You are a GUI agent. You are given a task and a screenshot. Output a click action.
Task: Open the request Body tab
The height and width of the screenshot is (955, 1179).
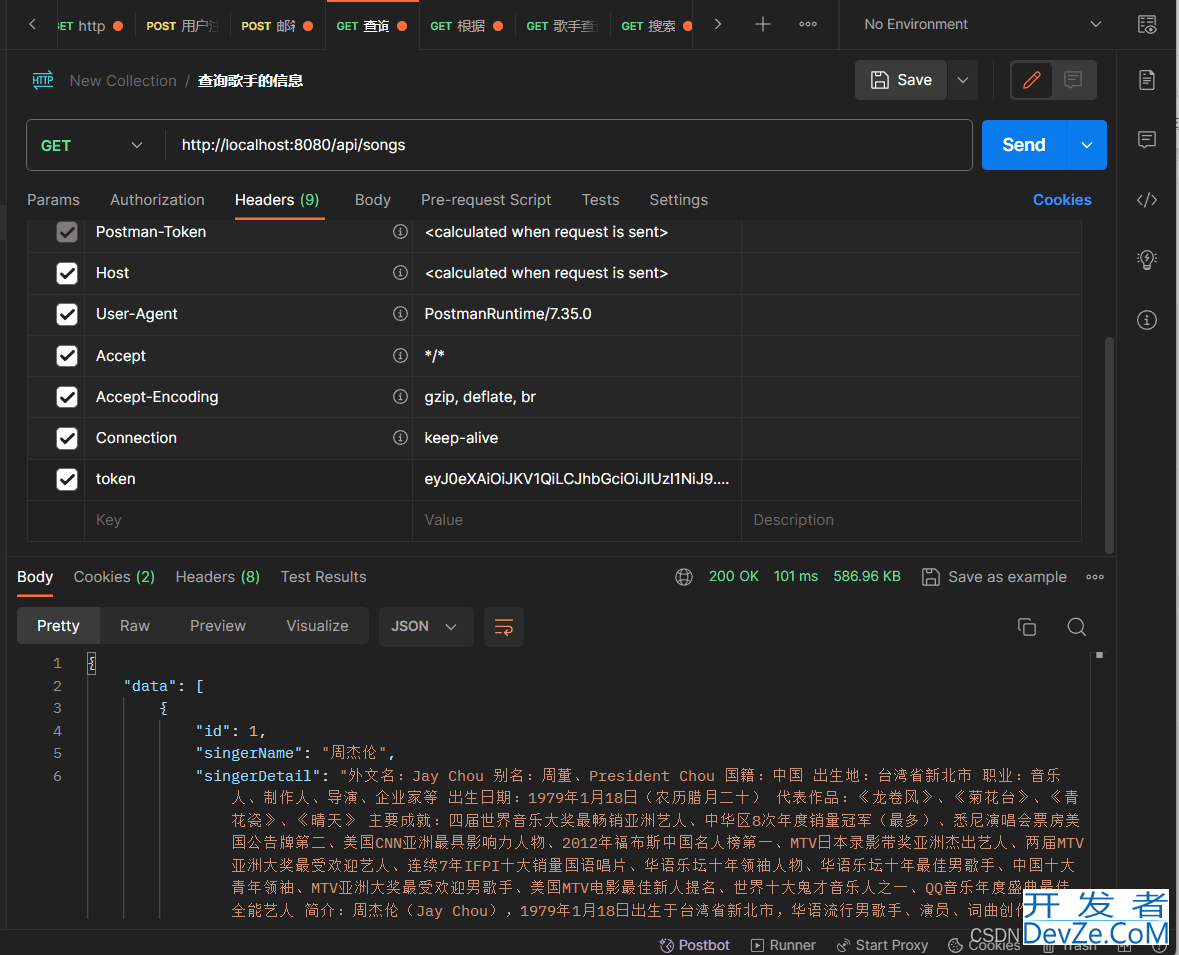[x=372, y=200]
